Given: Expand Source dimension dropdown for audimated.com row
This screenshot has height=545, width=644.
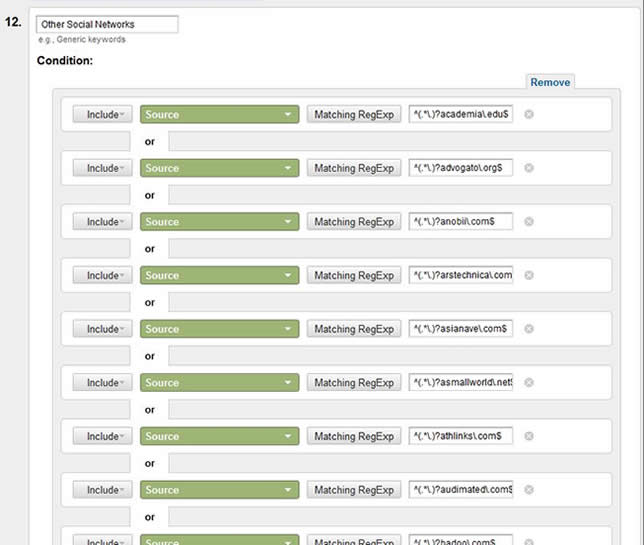Looking at the screenshot, I should click(x=219, y=490).
